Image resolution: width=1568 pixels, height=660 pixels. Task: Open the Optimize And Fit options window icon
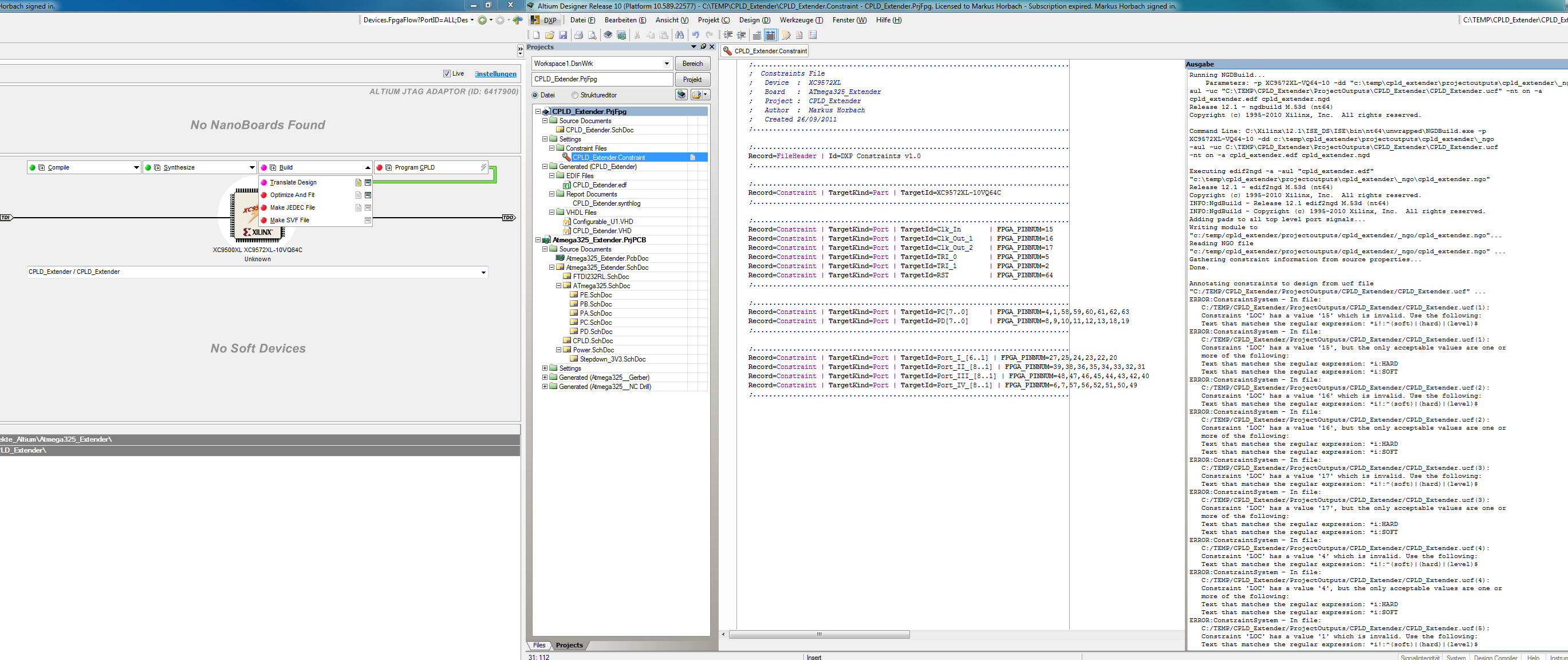(x=368, y=195)
